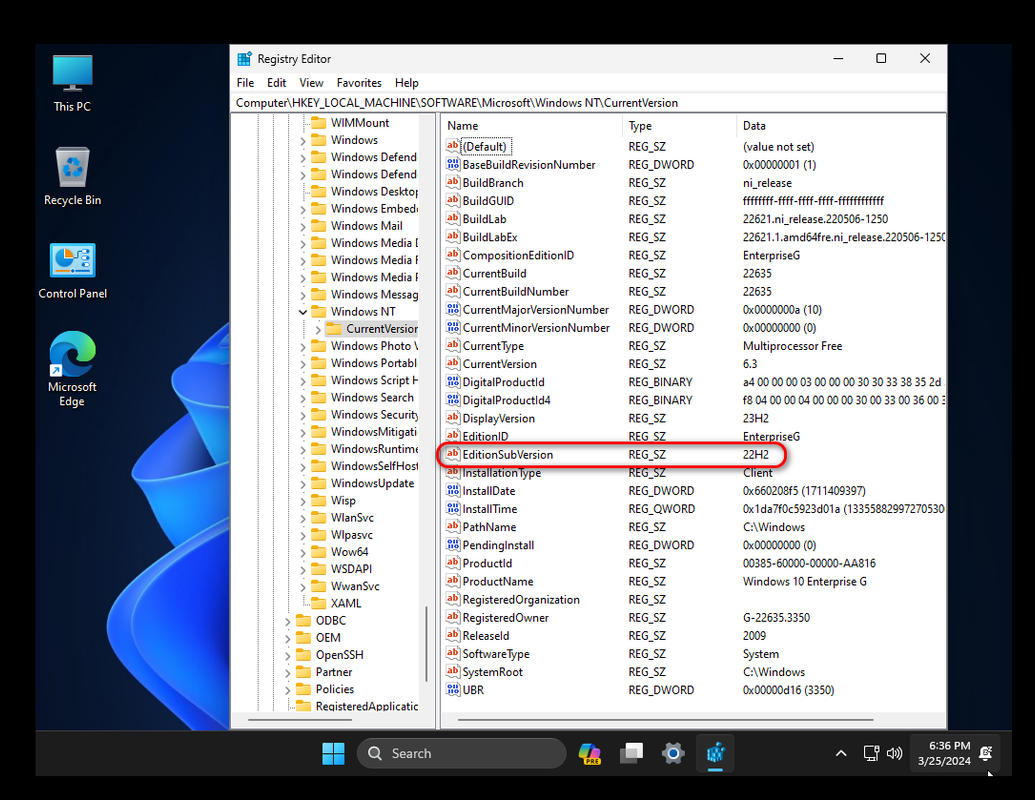Expand the OEM key node
Screen dimensions: 1035x800
click(x=288, y=638)
